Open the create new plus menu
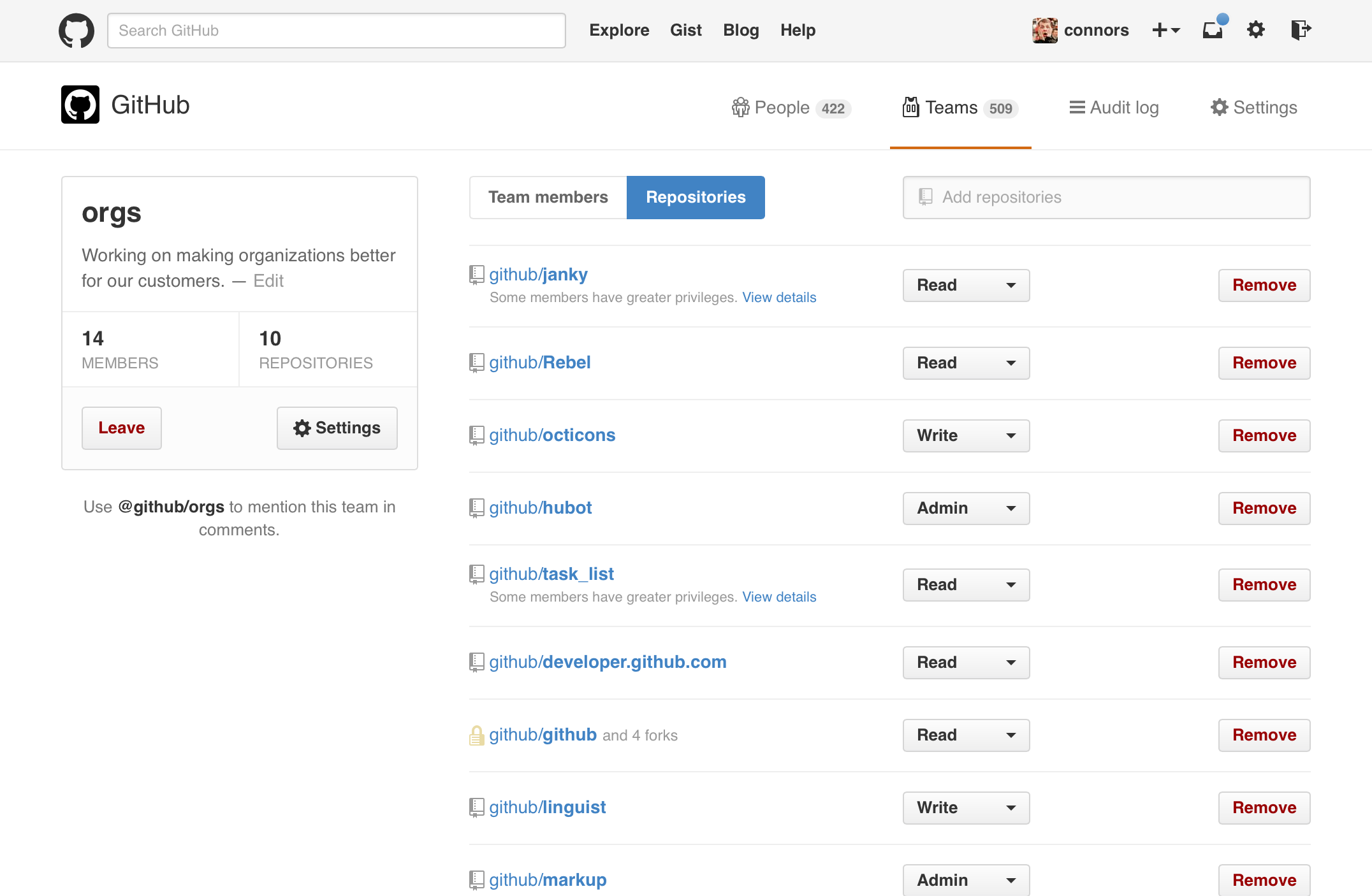 (1166, 30)
